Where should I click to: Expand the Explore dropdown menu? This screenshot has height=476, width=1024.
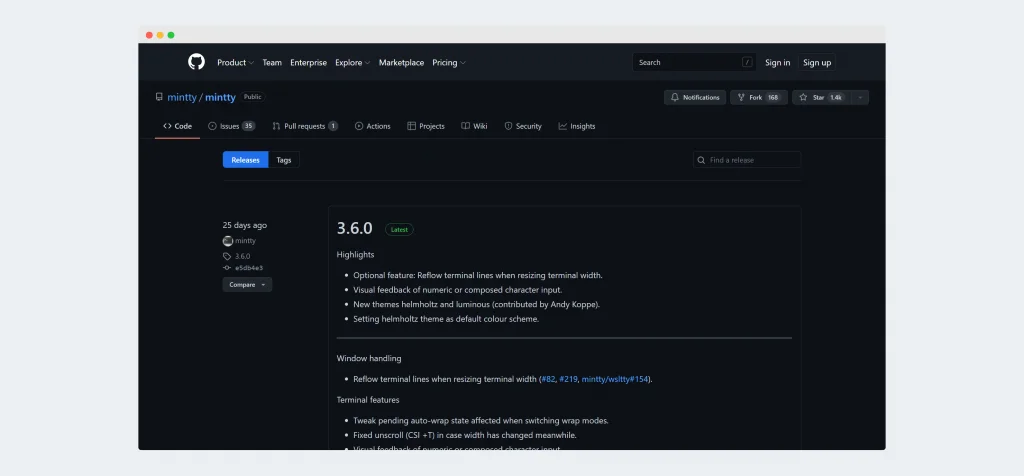352,63
